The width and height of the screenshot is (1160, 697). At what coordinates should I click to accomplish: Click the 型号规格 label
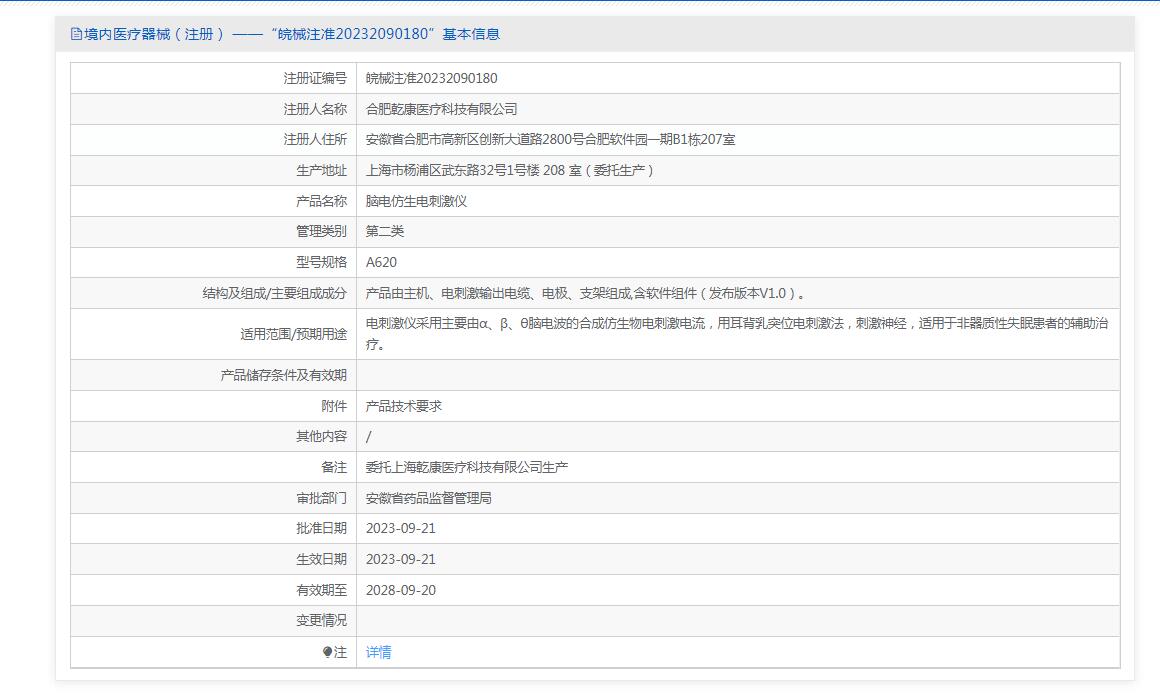(321, 263)
